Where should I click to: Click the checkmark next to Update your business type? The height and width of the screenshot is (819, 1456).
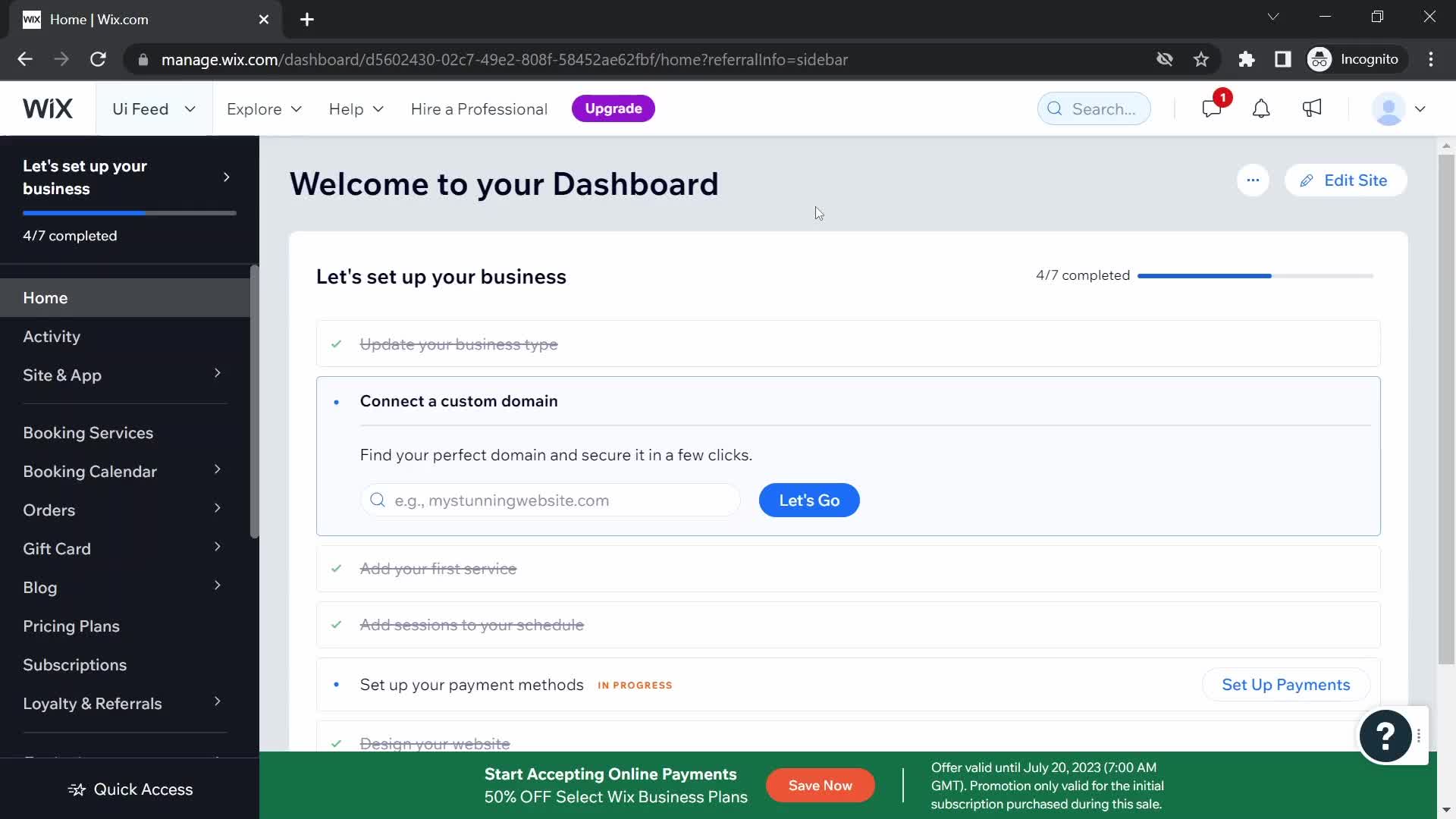tap(336, 344)
